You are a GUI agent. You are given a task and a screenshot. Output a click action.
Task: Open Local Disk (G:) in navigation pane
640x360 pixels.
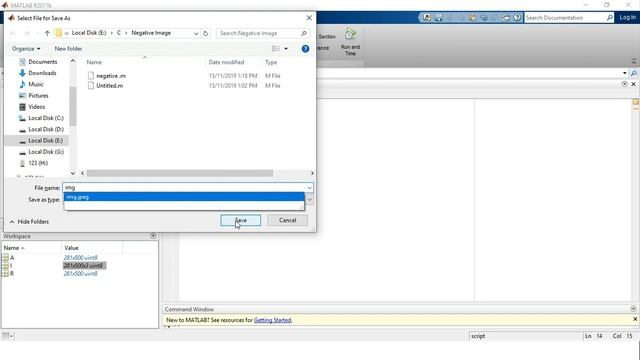[46, 152]
